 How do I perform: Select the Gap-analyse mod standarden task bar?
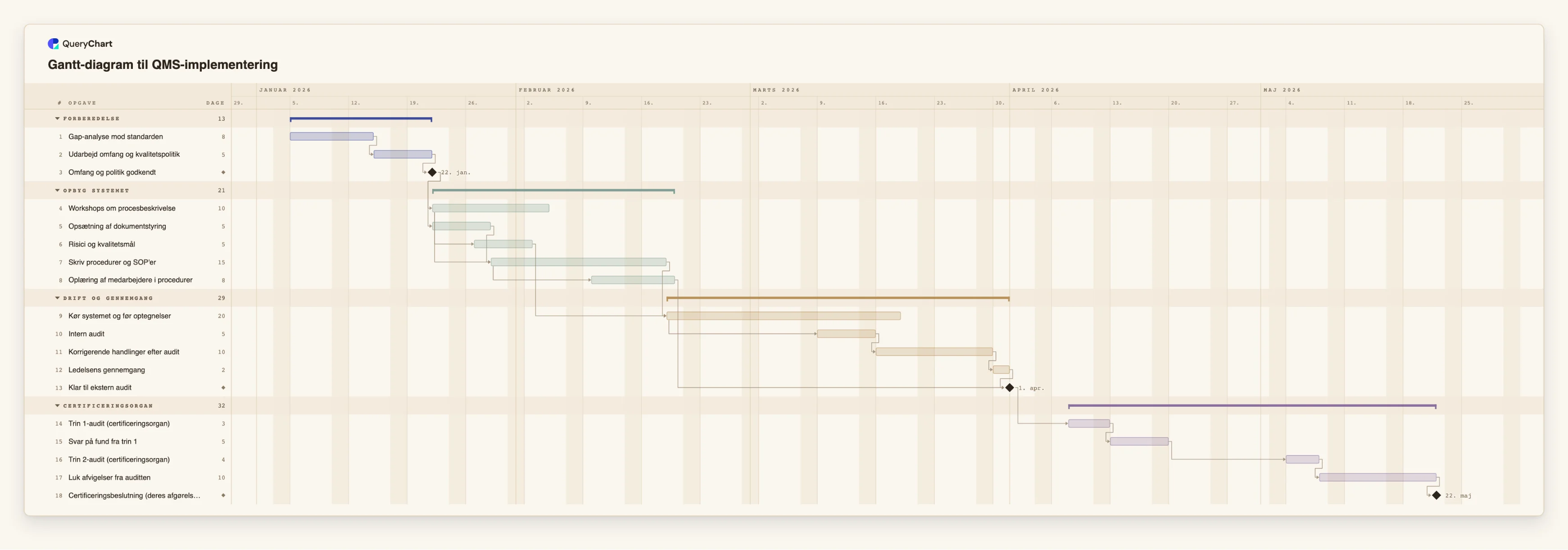point(332,136)
